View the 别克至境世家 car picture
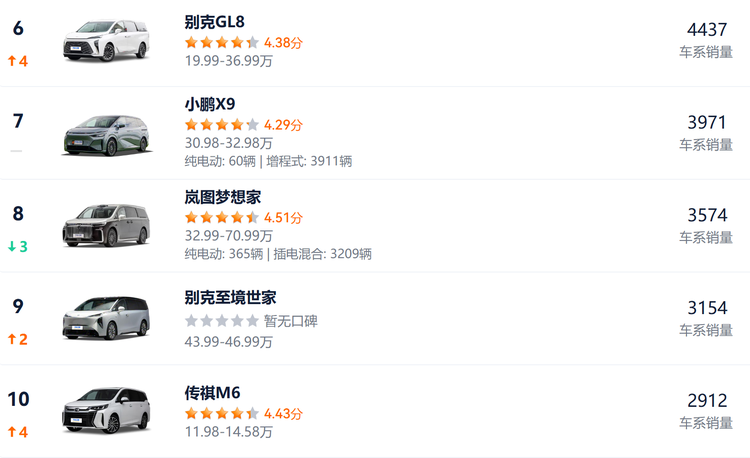Screen dimensions: 750x458 tap(105, 318)
